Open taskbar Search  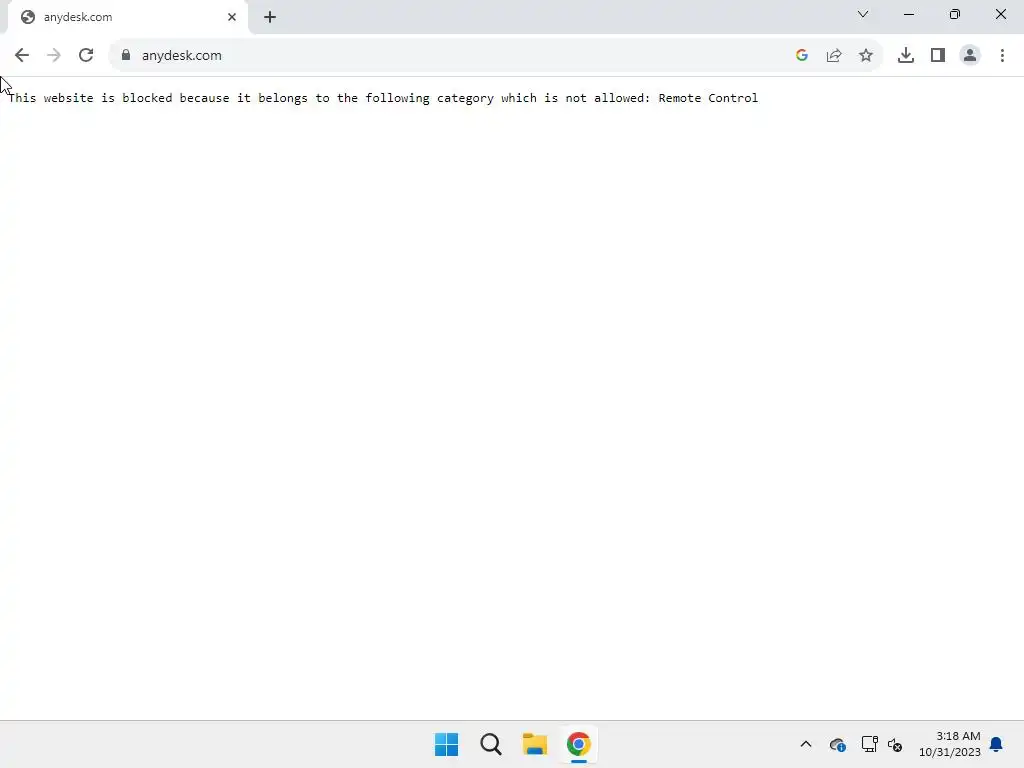(491, 744)
